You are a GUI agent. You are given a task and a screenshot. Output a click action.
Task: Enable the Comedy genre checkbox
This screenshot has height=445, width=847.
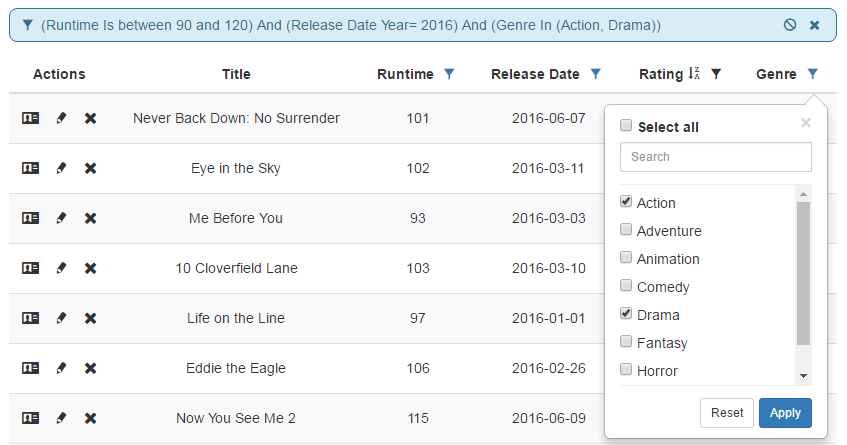tap(626, 286)
